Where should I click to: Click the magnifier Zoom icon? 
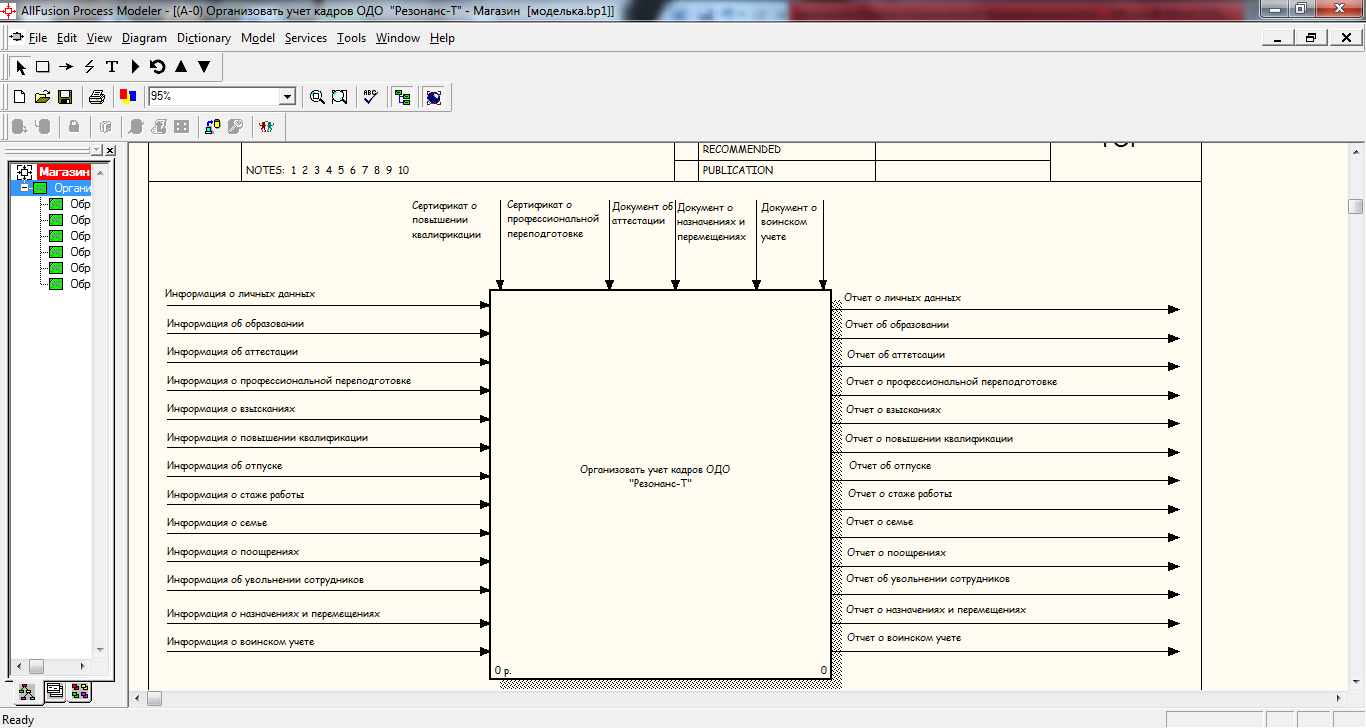317,97
